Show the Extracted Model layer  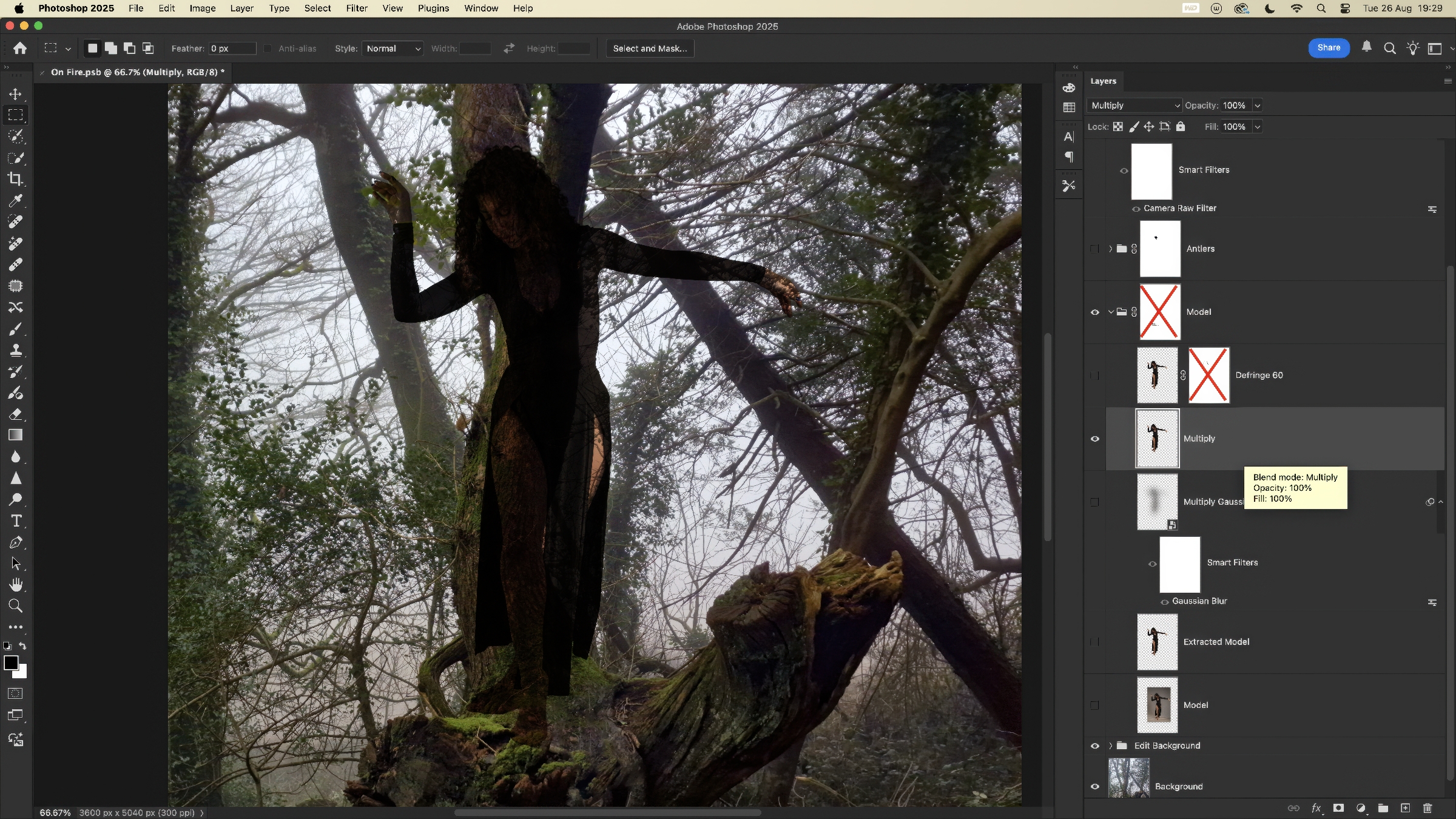[x=1095, y=642]
